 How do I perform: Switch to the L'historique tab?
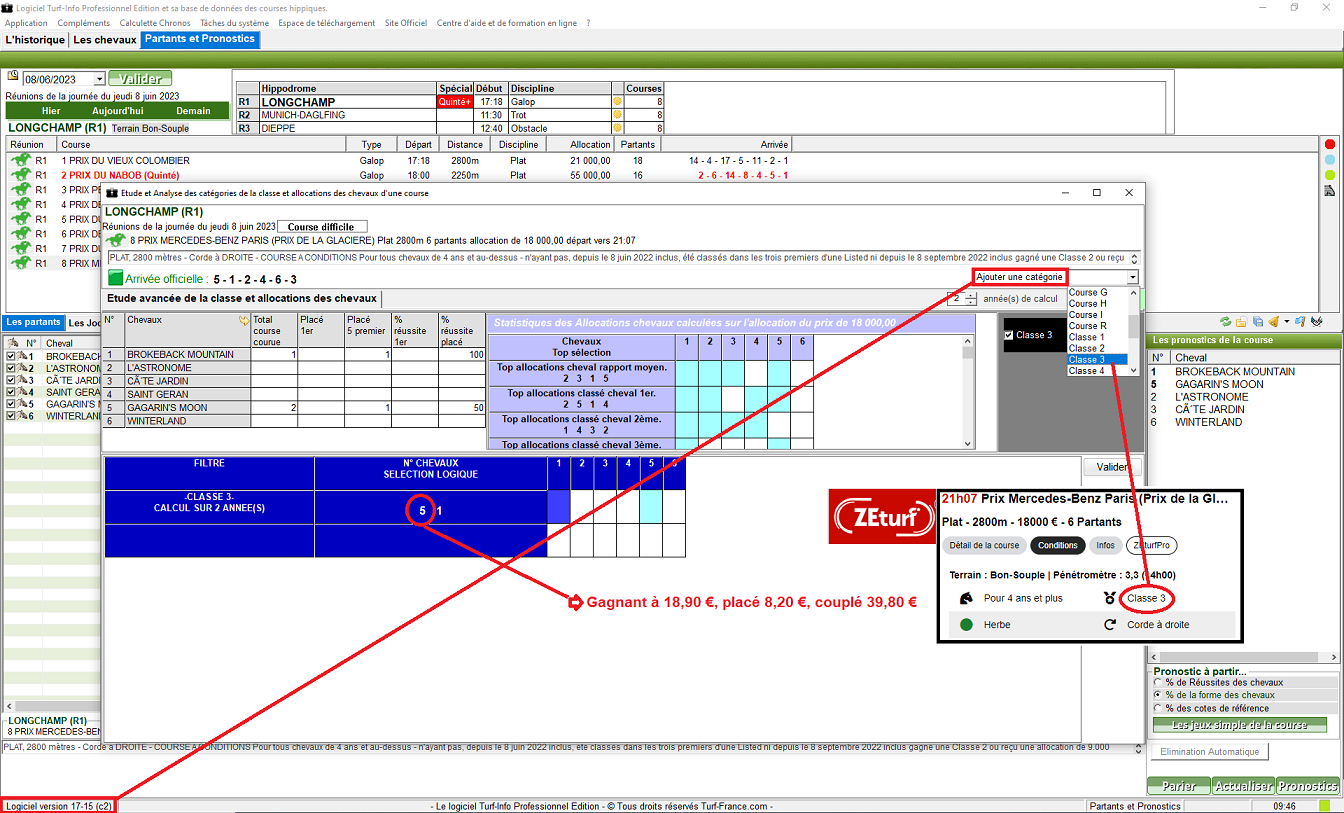pos(35,40)
